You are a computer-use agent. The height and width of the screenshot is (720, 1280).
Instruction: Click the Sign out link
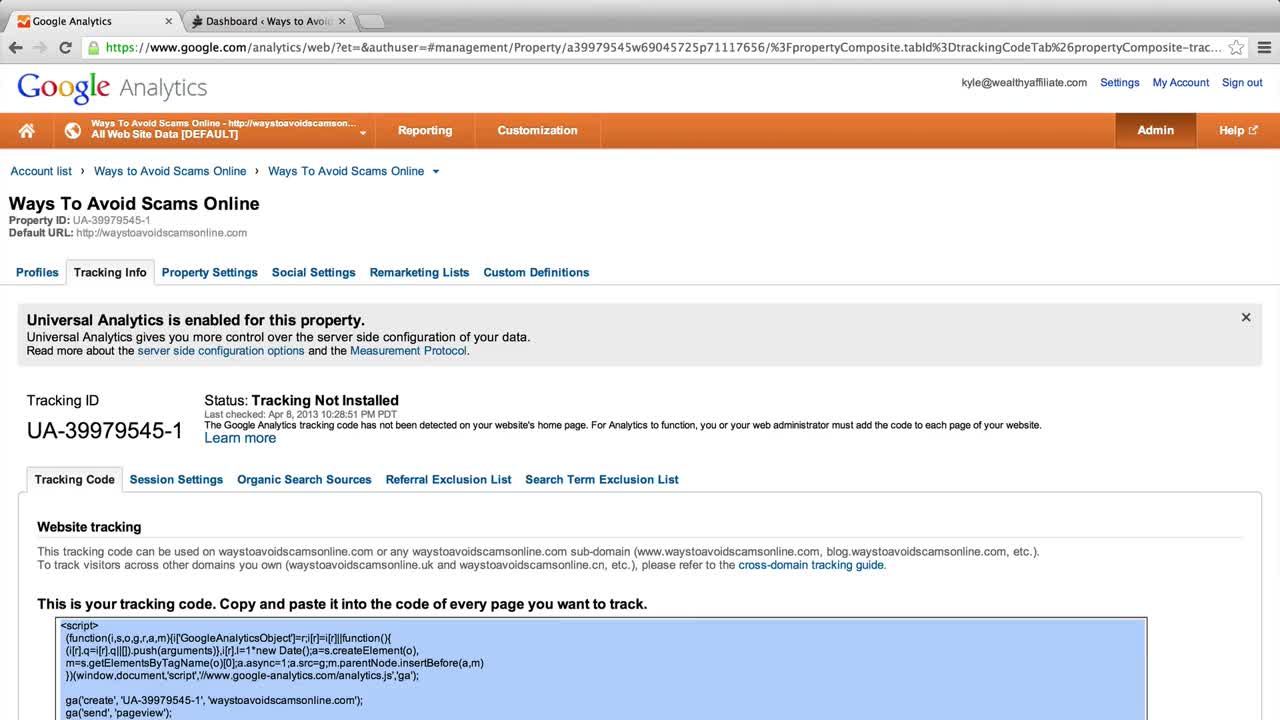point(1242,83)
